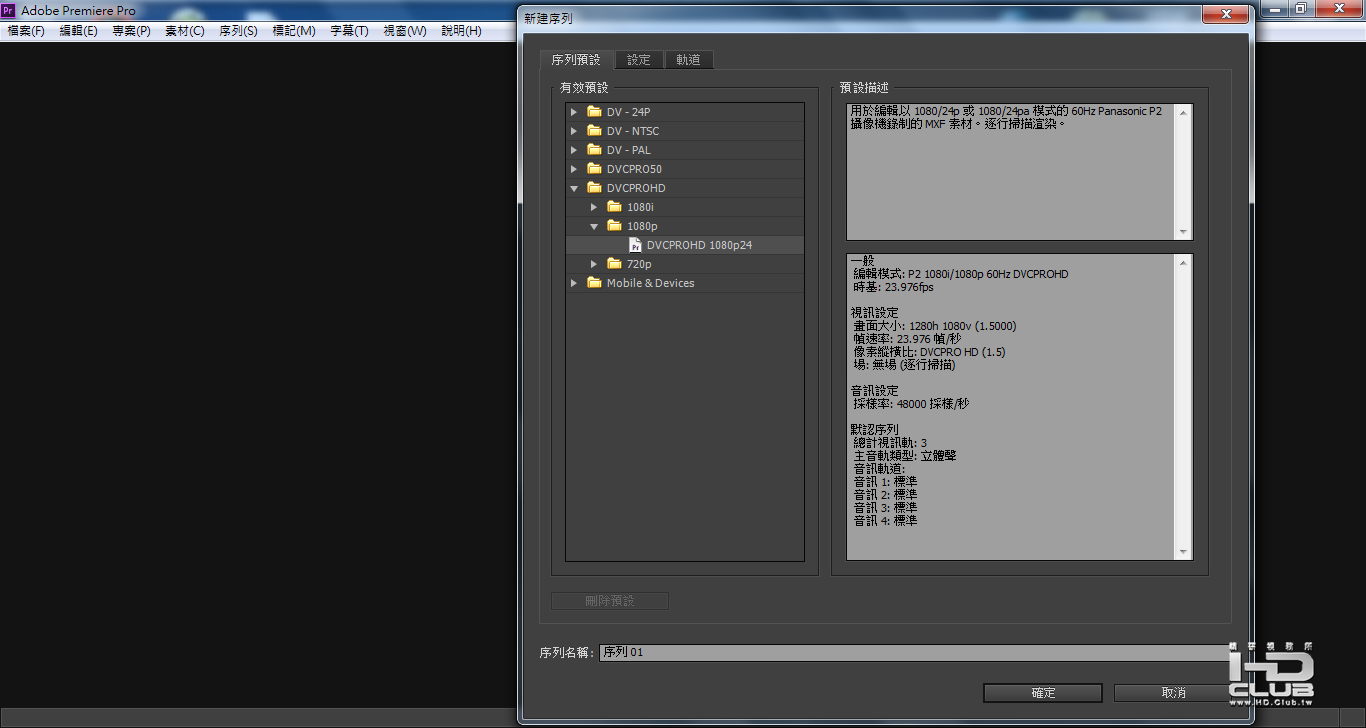Confirm with the 確定 button
1366x728 pixels.
(1043, 693)
